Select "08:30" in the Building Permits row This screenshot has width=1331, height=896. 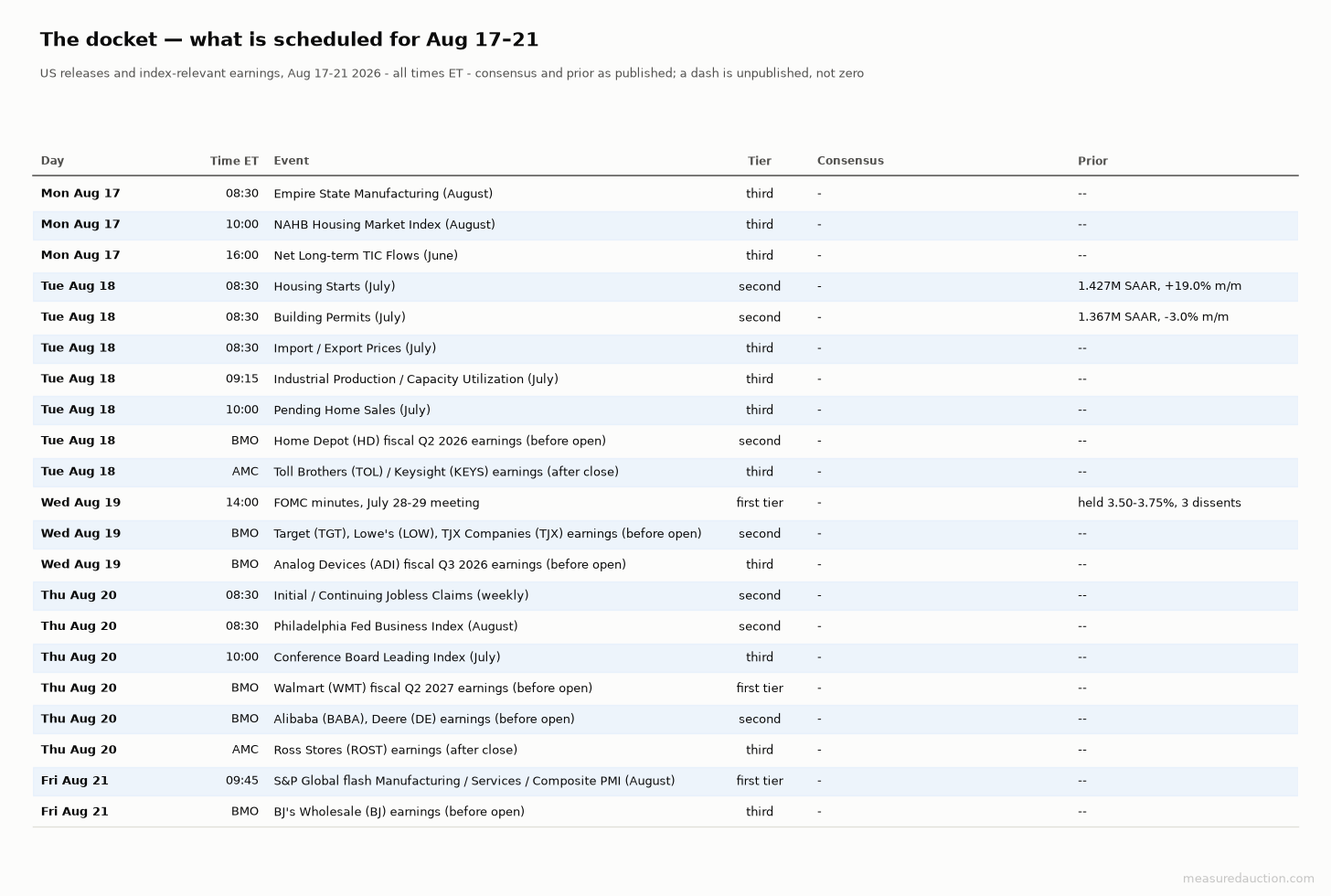click(x=242, y=317)
